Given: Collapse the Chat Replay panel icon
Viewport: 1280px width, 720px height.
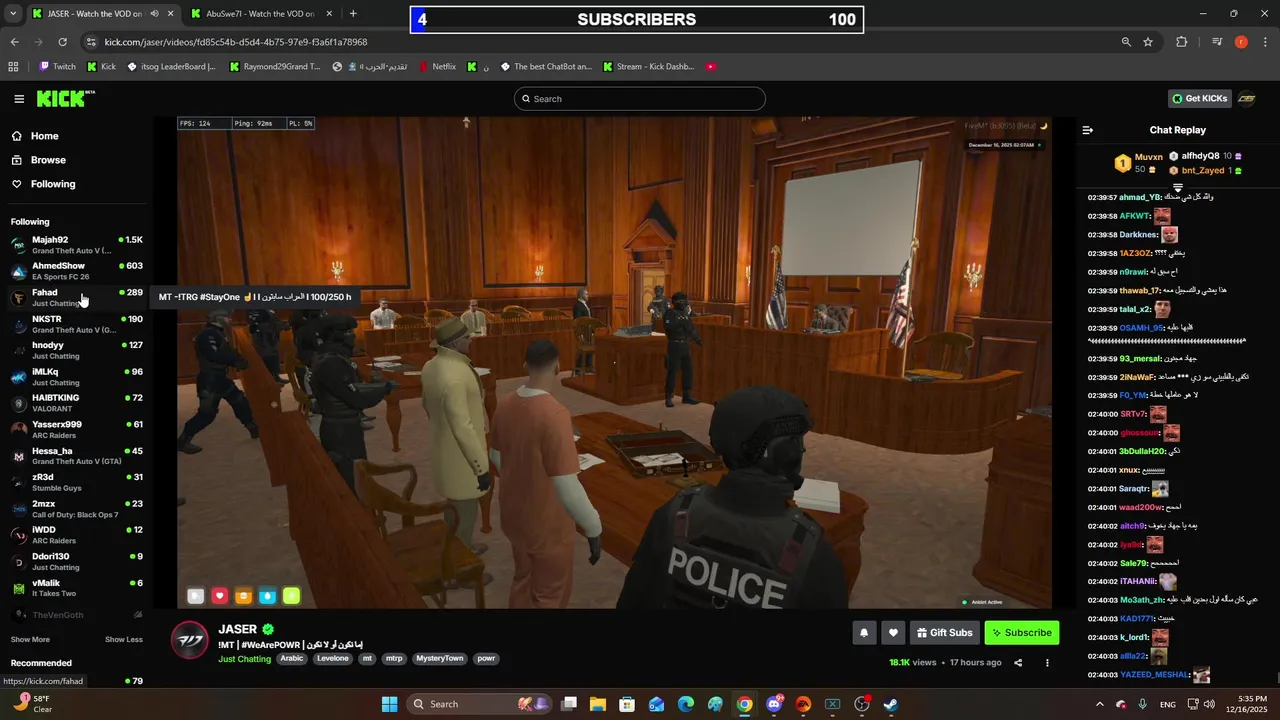Looking at the screenshot, I should coord(1088,130).
